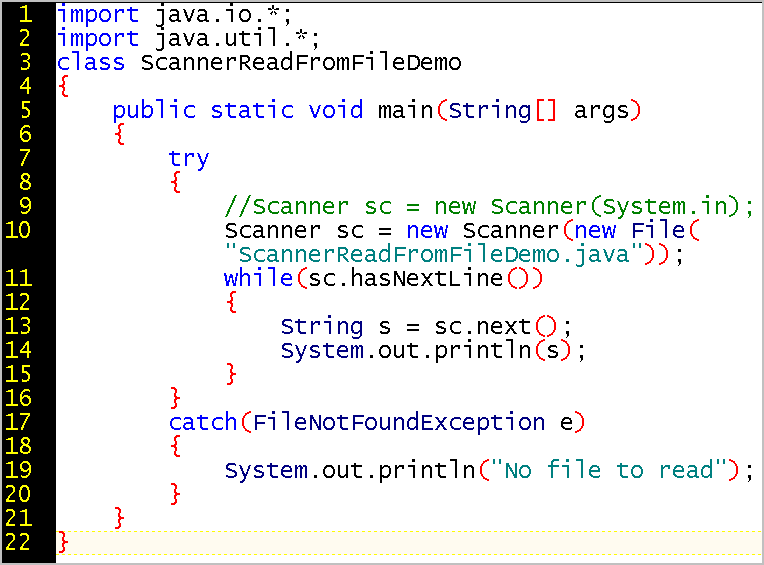Click the 'args' parameter
764x565 pixels.
pyautogui.click(x=601, y=112)
